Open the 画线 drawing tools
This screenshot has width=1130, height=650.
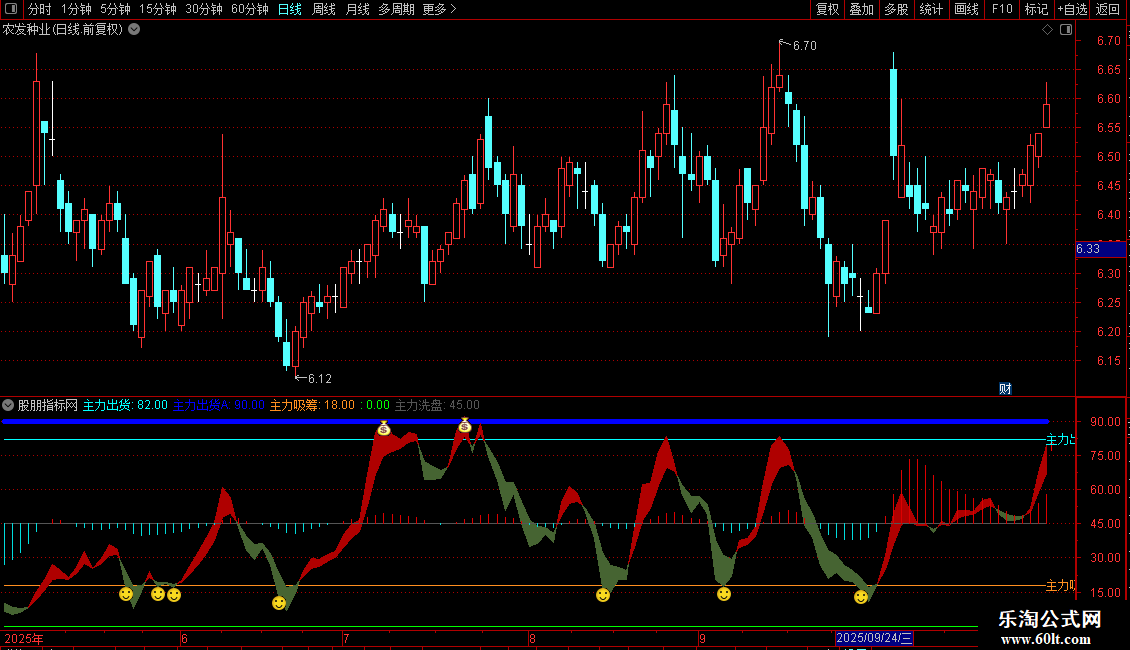pos(966,9)
